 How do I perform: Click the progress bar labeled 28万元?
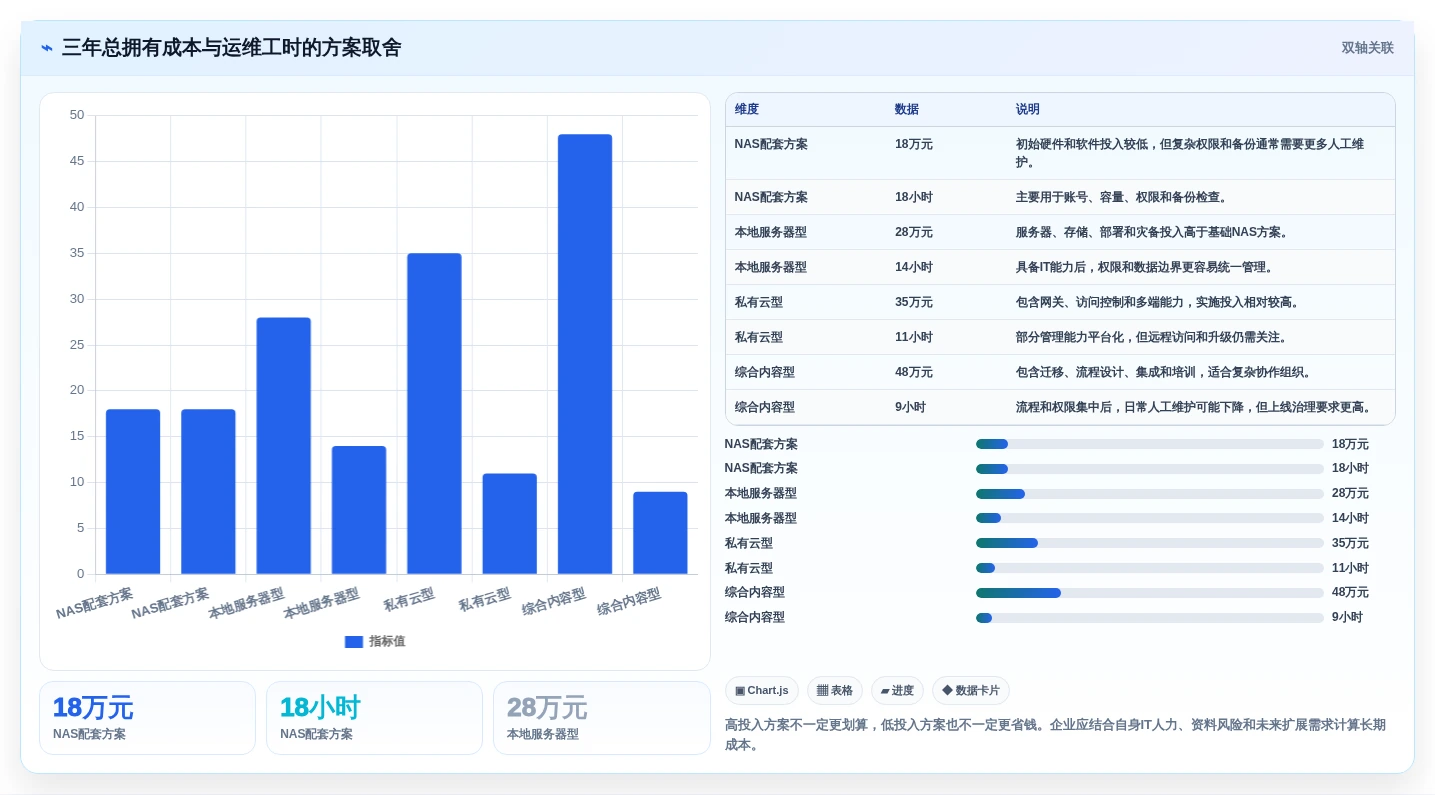coord(1150,494)
